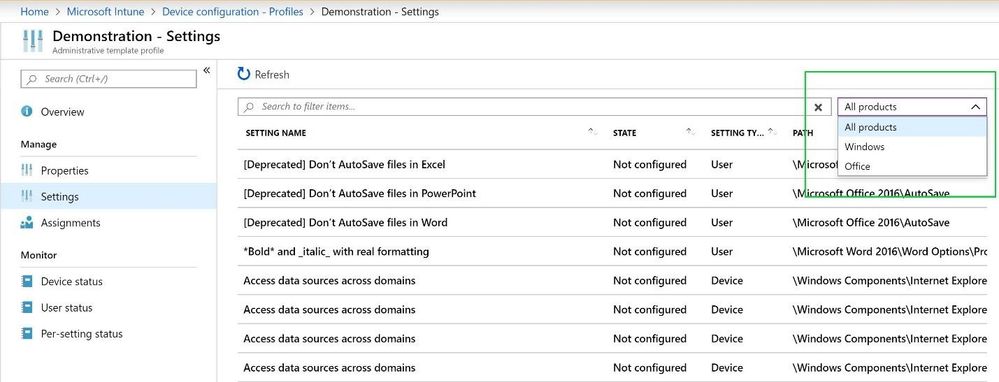Open the Don't AutoSave files in Excel setting
Viewport: 999px width, 382px height.
click(x=344, y=164)
